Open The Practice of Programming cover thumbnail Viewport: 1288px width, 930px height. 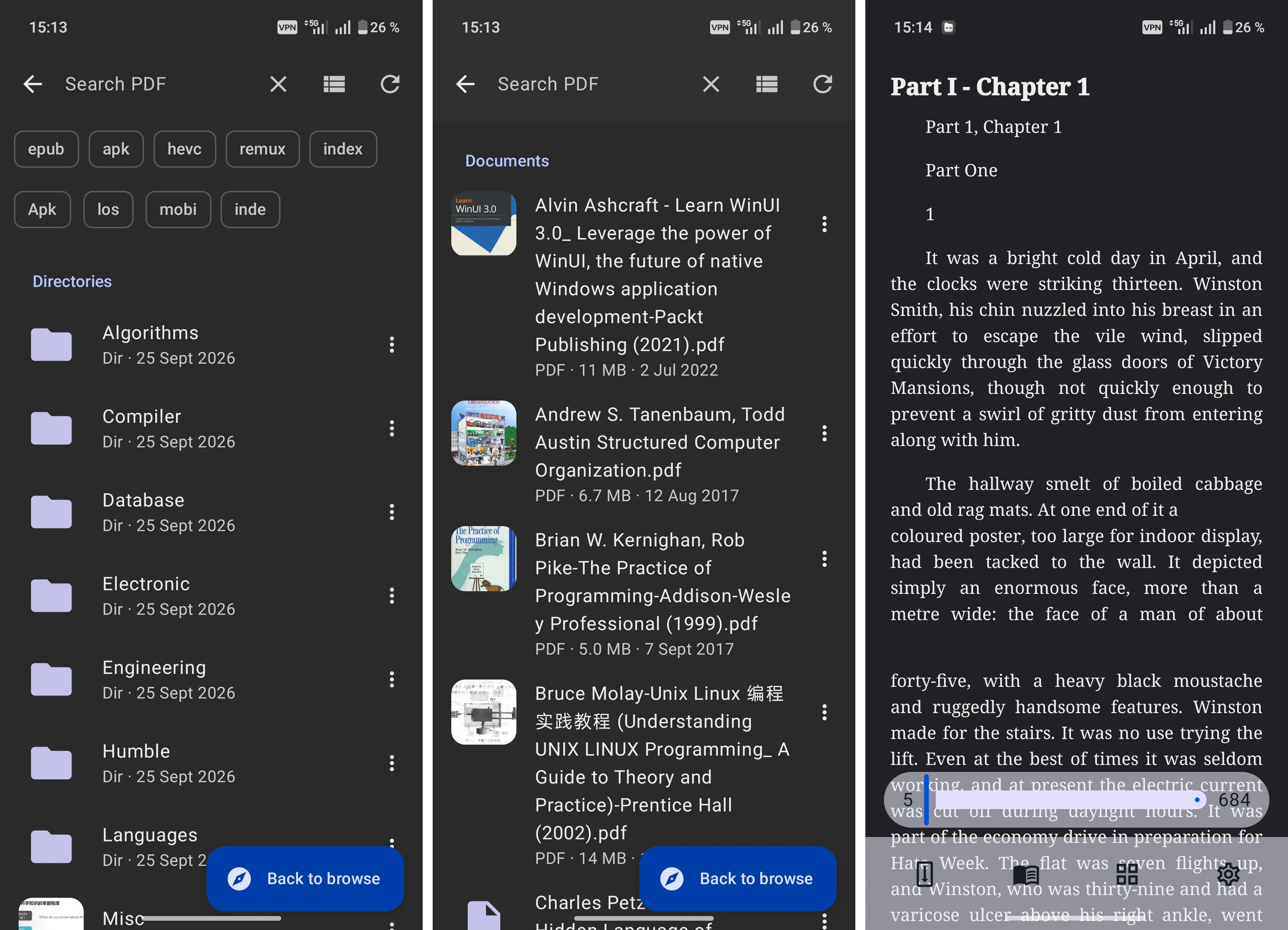coord(484,559)
